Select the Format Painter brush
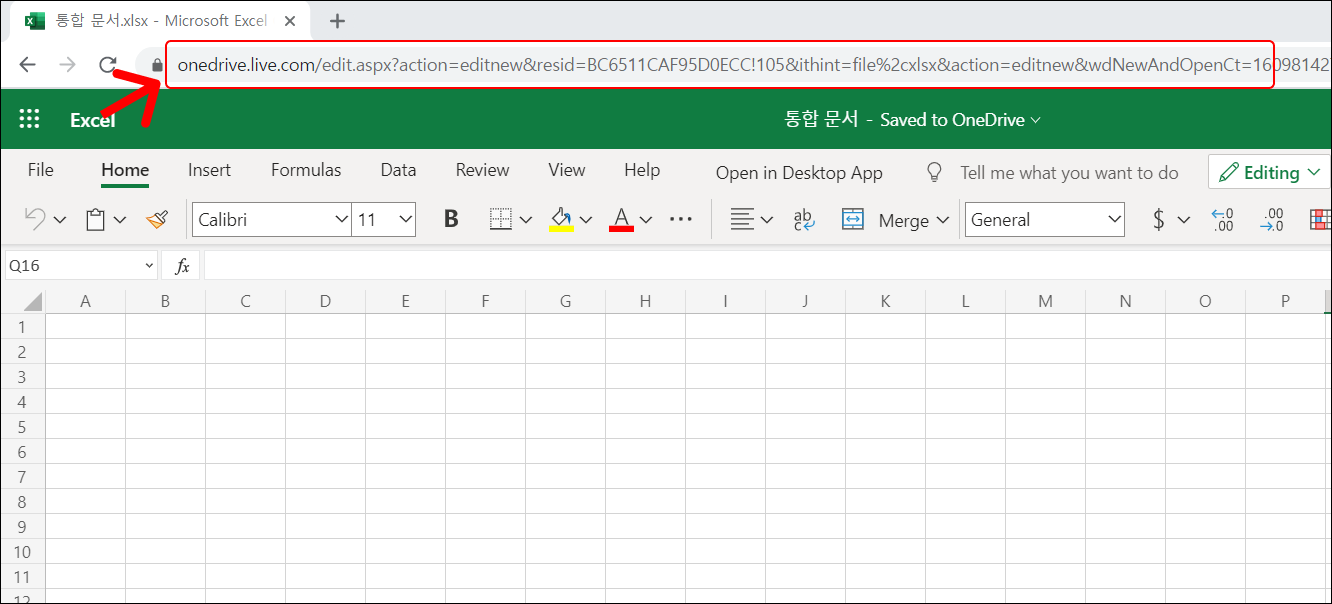This screenshot has width=1332, height=604. coord(157,220)
